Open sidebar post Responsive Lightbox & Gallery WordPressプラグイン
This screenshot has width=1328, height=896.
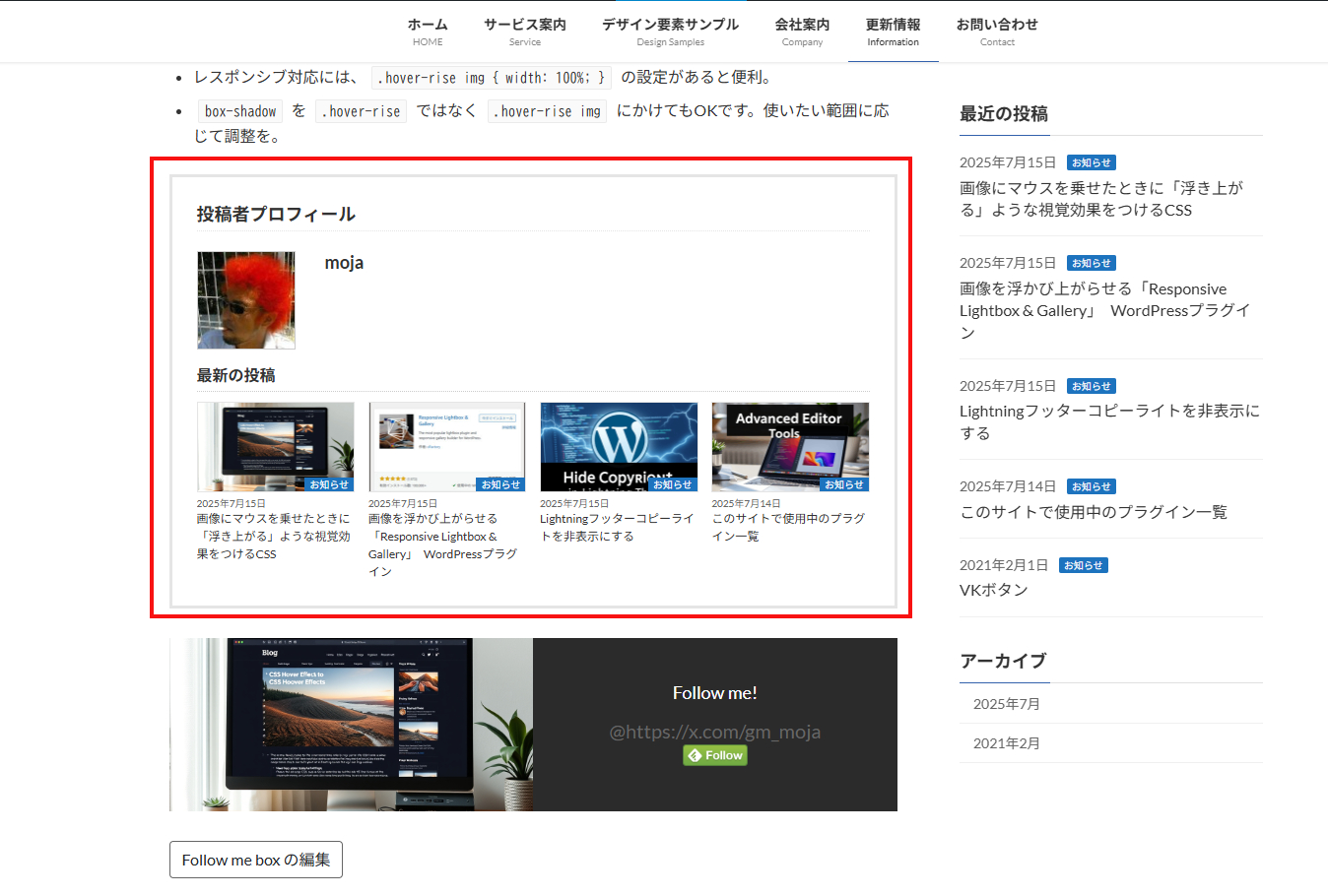click(1105, 310)
